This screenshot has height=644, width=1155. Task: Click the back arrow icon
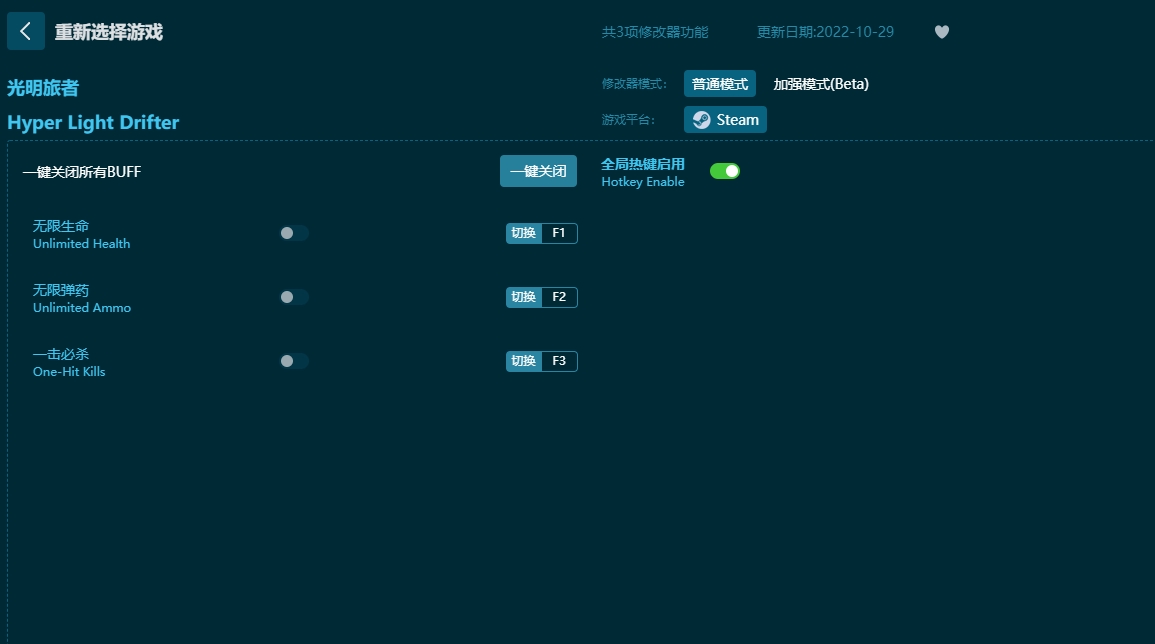26,31
